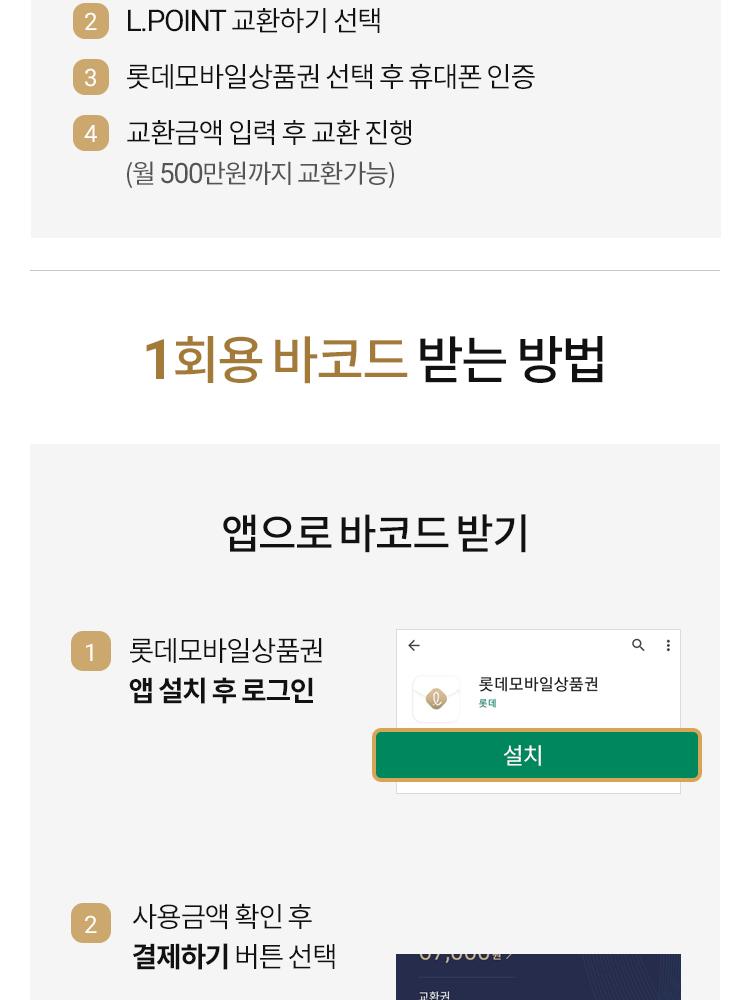The width and height of the screenshot is (750, 1000).
Task: Click the search magnifier icon
Action: 638,646
